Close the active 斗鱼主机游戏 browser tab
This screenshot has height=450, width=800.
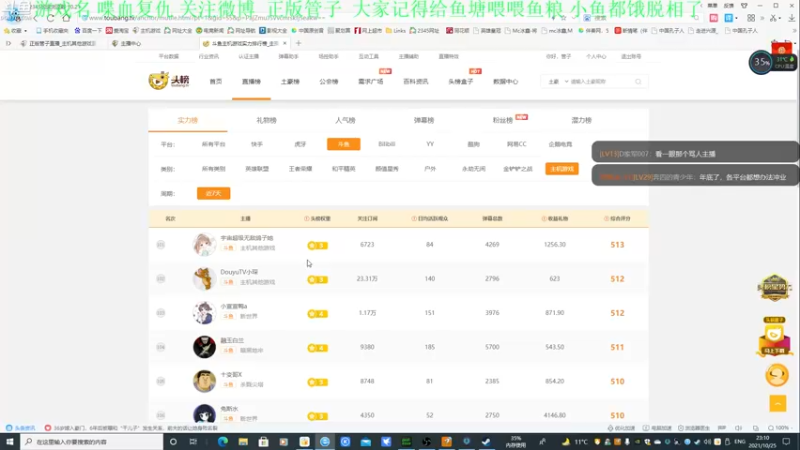285,43
